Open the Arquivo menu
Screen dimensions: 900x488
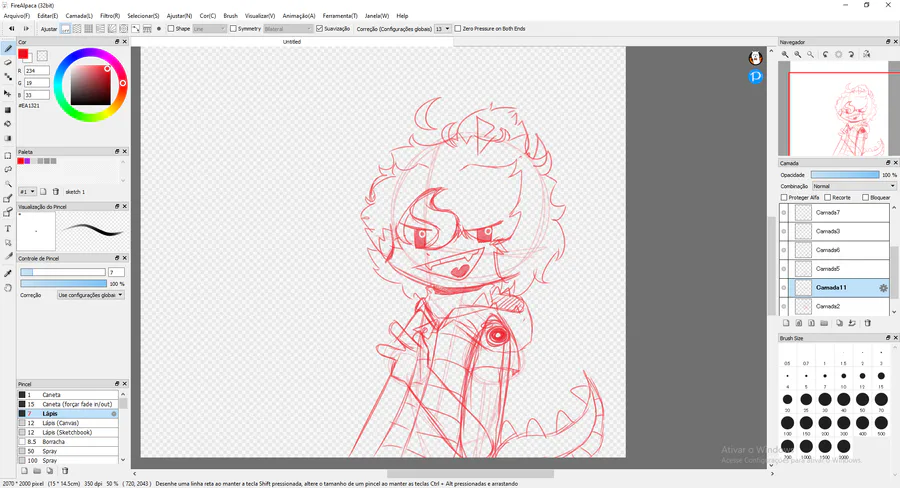pyautogui.click(x=17, y=16)
